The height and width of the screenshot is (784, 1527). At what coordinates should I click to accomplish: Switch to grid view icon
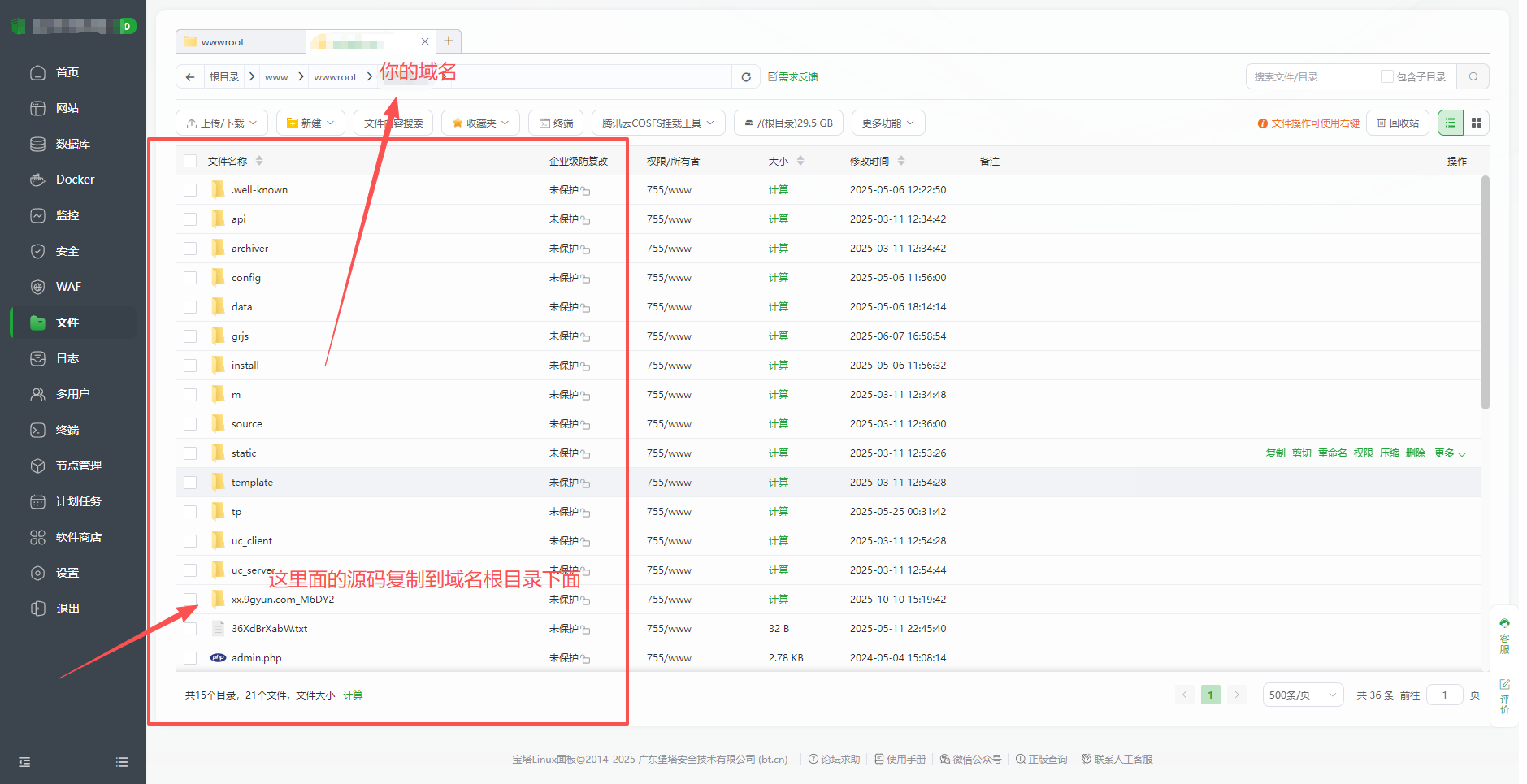tap(1477, 123)
